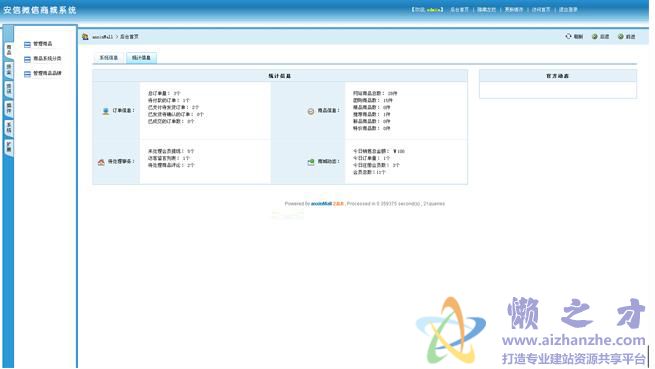The image size is (655, 369).
Task: Click the 推荐商品数 statistic line
Action: click(x=371, y=115)
